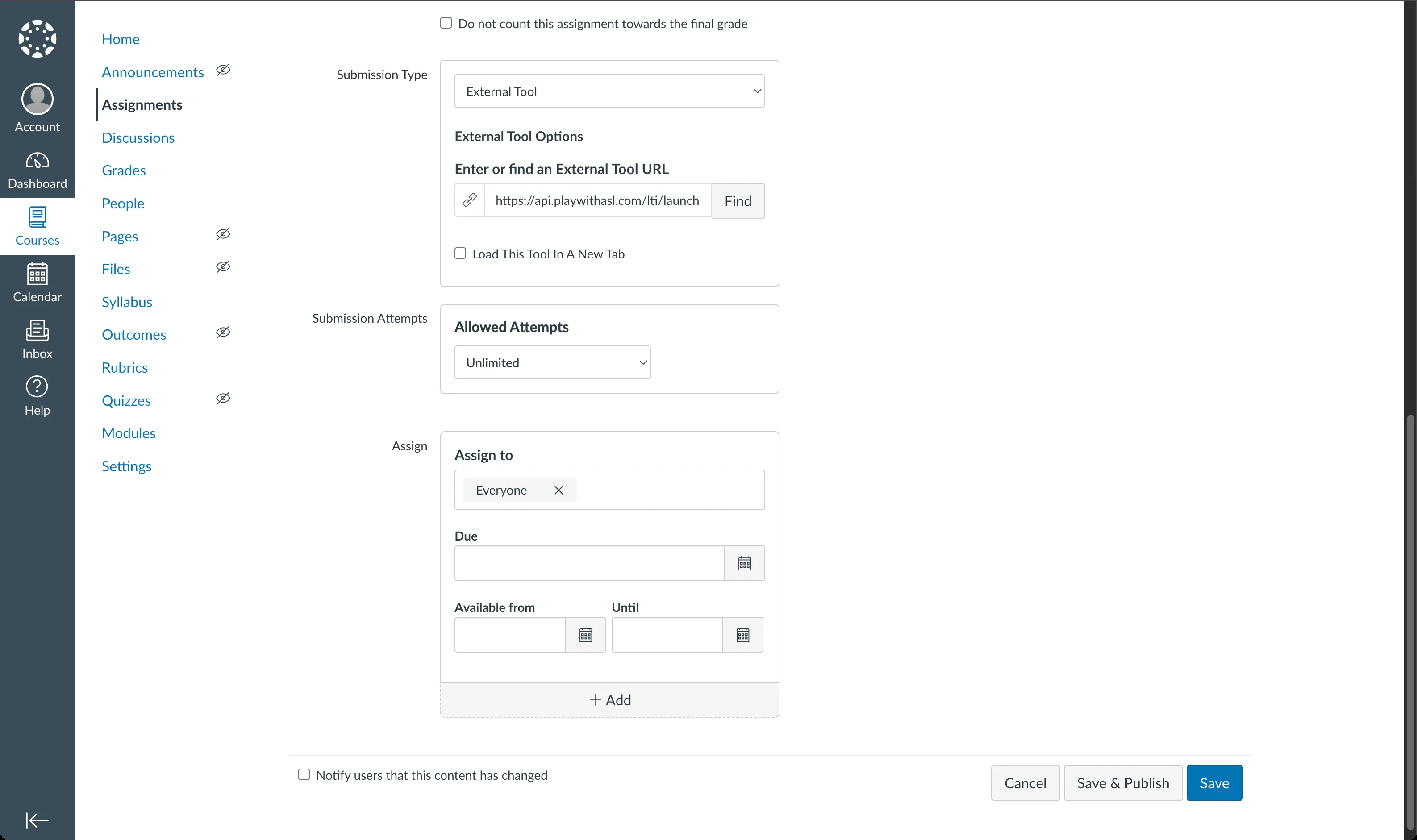Open the Home course link
Screen dimensions: 1417x840
point(121,39)
